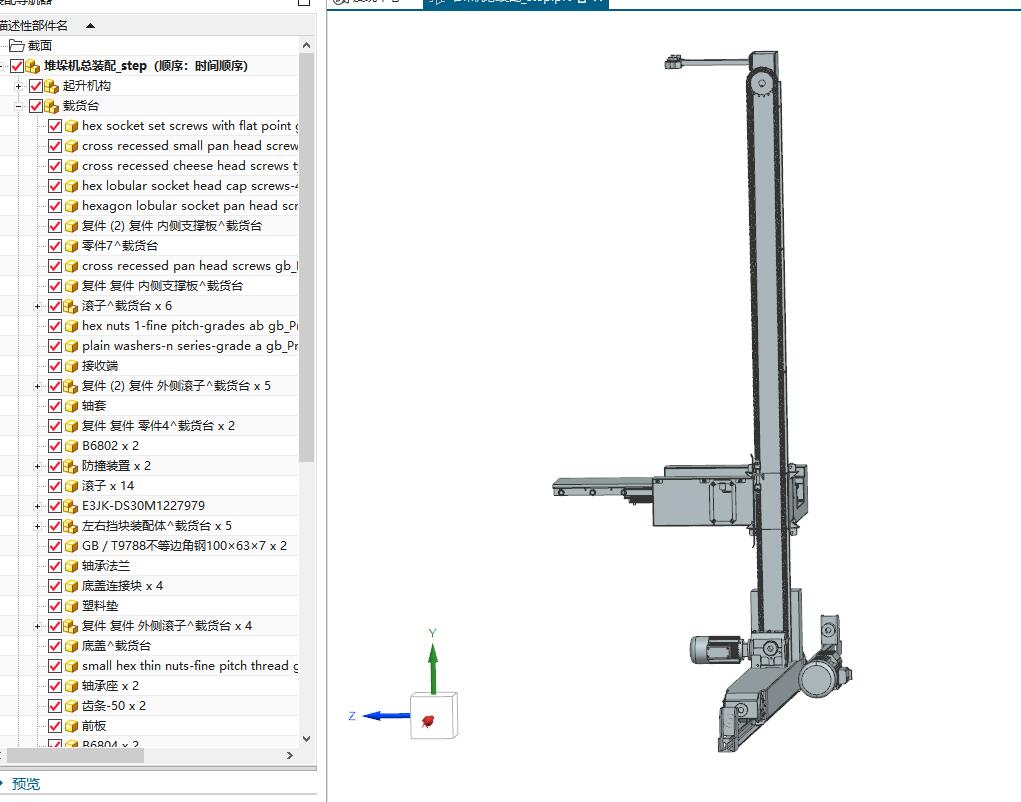Toggle checkbox for GB / T9788不等边角钢
Screen dimensions: 1021x802
click(x=55, y=546)
